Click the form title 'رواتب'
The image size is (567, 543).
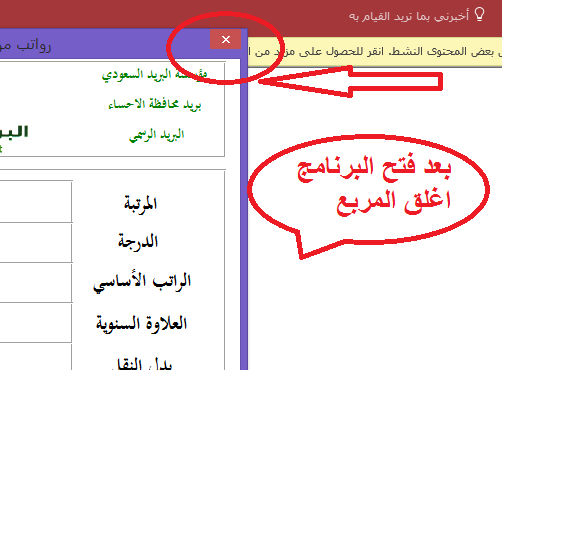34,46
